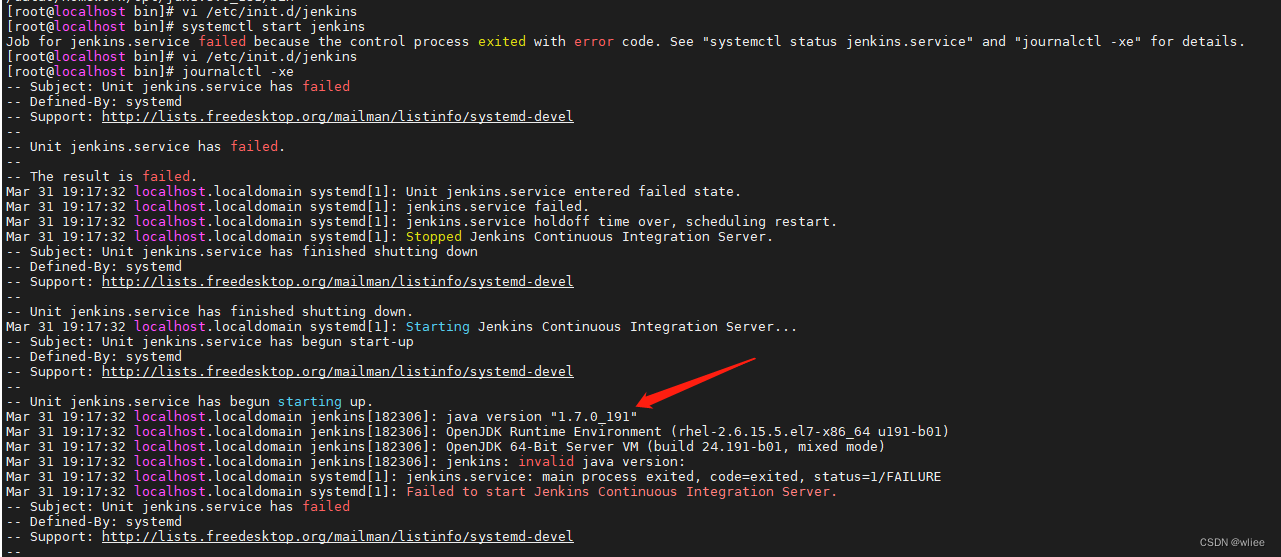Screen dimensions: 1281x557
Task: Click '(rhel-2.6.15.5.el7-x86_64 u191-b01)' build string
Action: pos(810,431)
